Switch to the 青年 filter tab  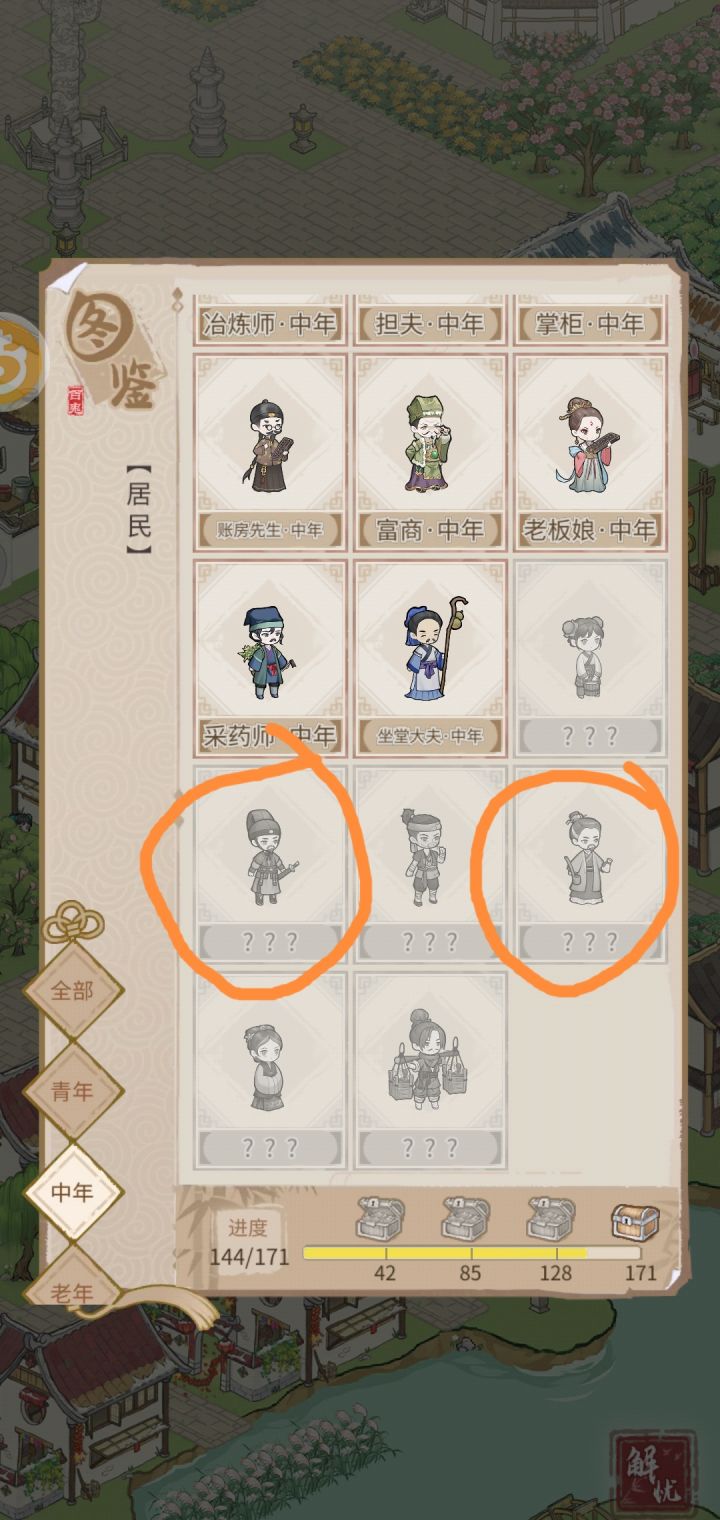click(x=73, y=1092)
